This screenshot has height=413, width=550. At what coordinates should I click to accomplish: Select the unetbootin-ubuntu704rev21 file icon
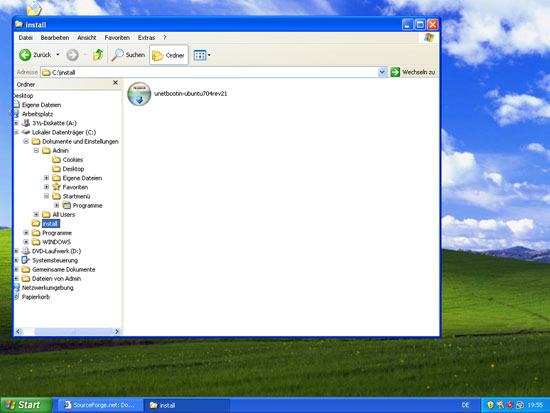pos(139,94)
